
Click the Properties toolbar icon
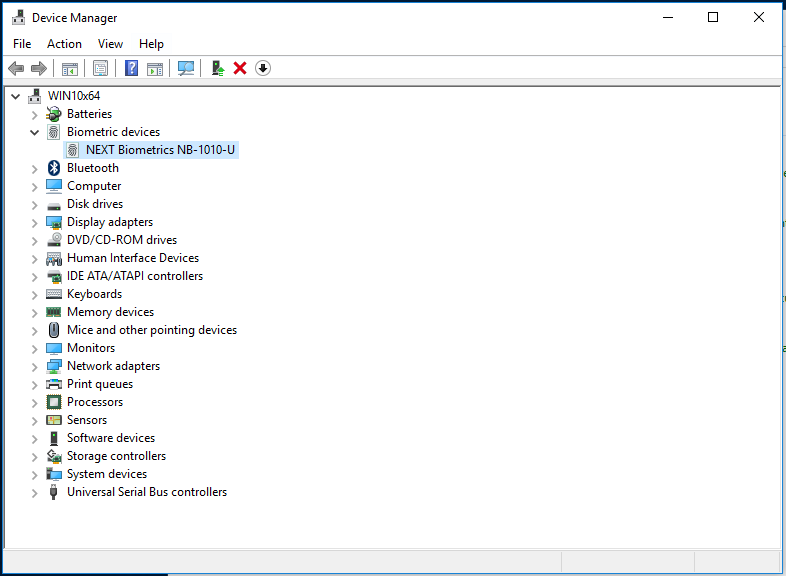point(100,68)
